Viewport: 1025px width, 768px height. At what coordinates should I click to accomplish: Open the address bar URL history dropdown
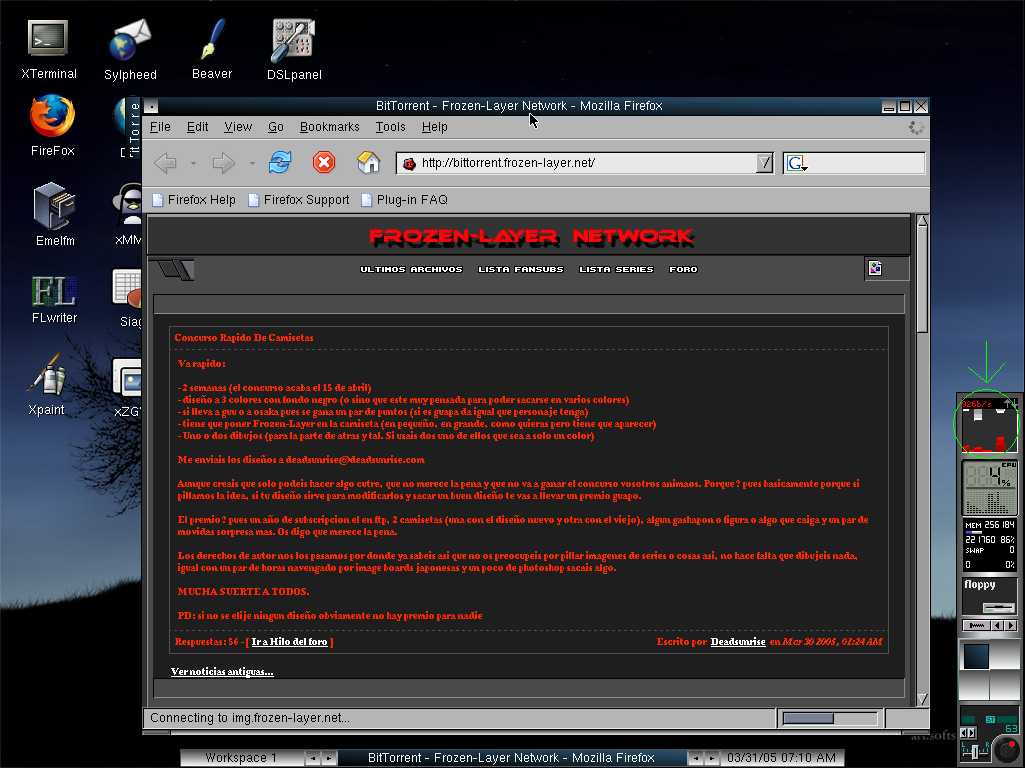764,163
